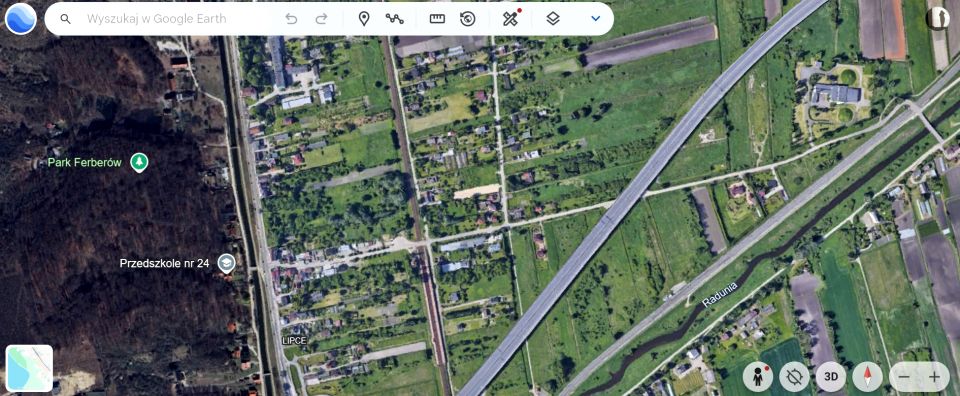Select the 'Park Ferberów' label
This screenshot has width=960, height=396.
(84, 163)
